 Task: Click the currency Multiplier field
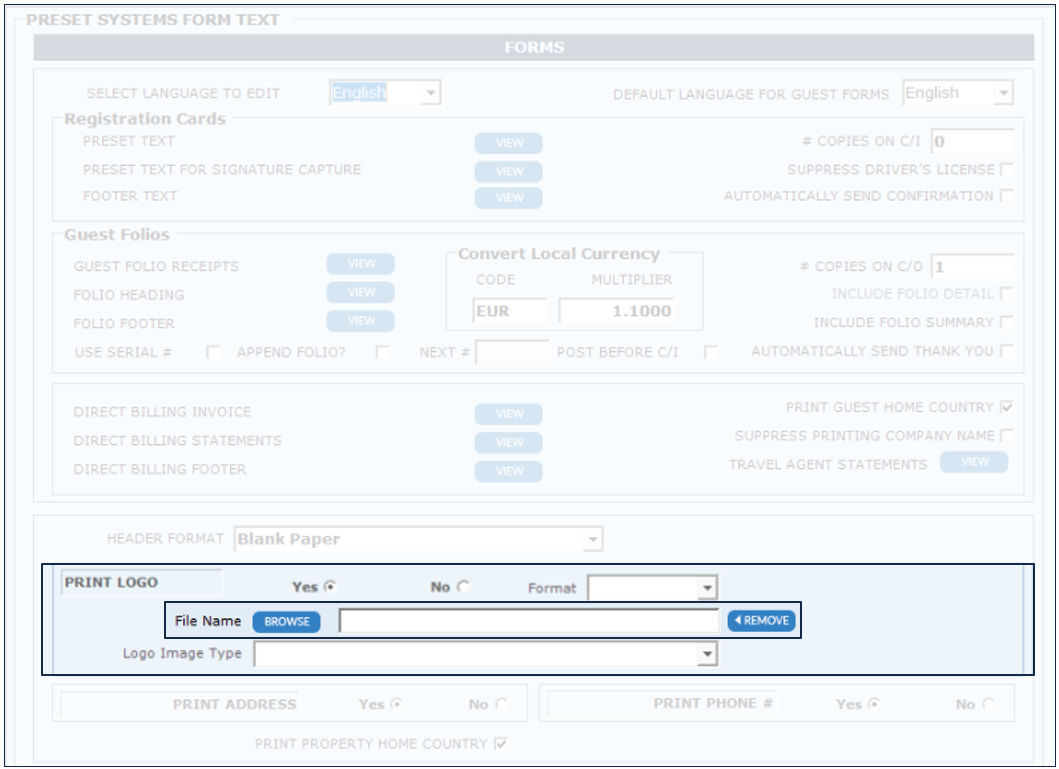616,311
